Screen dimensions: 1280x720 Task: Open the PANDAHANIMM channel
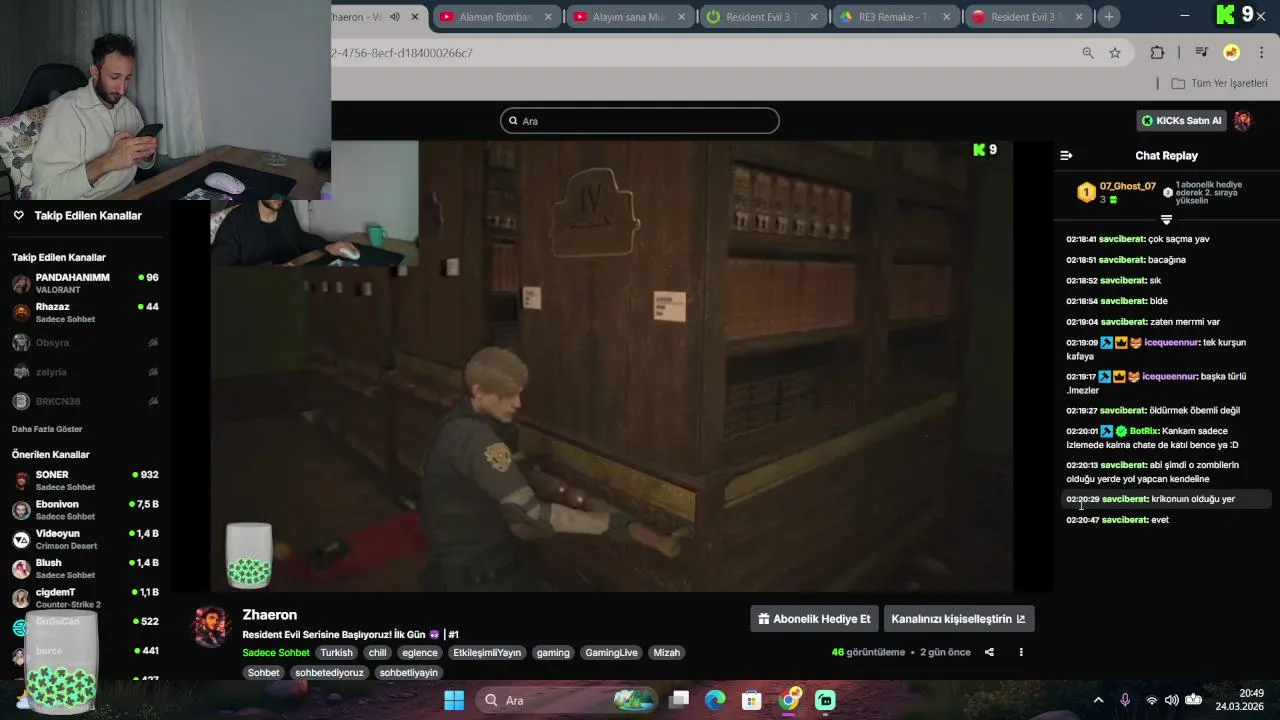pyautogui.click(x=85, y=283)
